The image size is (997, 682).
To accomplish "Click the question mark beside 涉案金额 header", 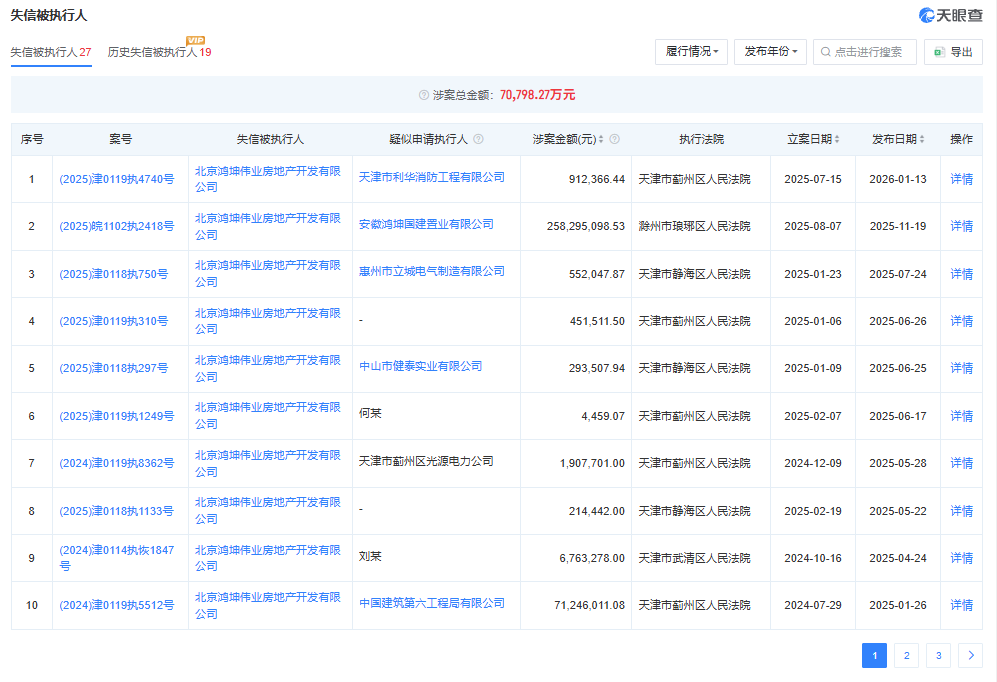I will pyautogui.click(x=615, y=139).
